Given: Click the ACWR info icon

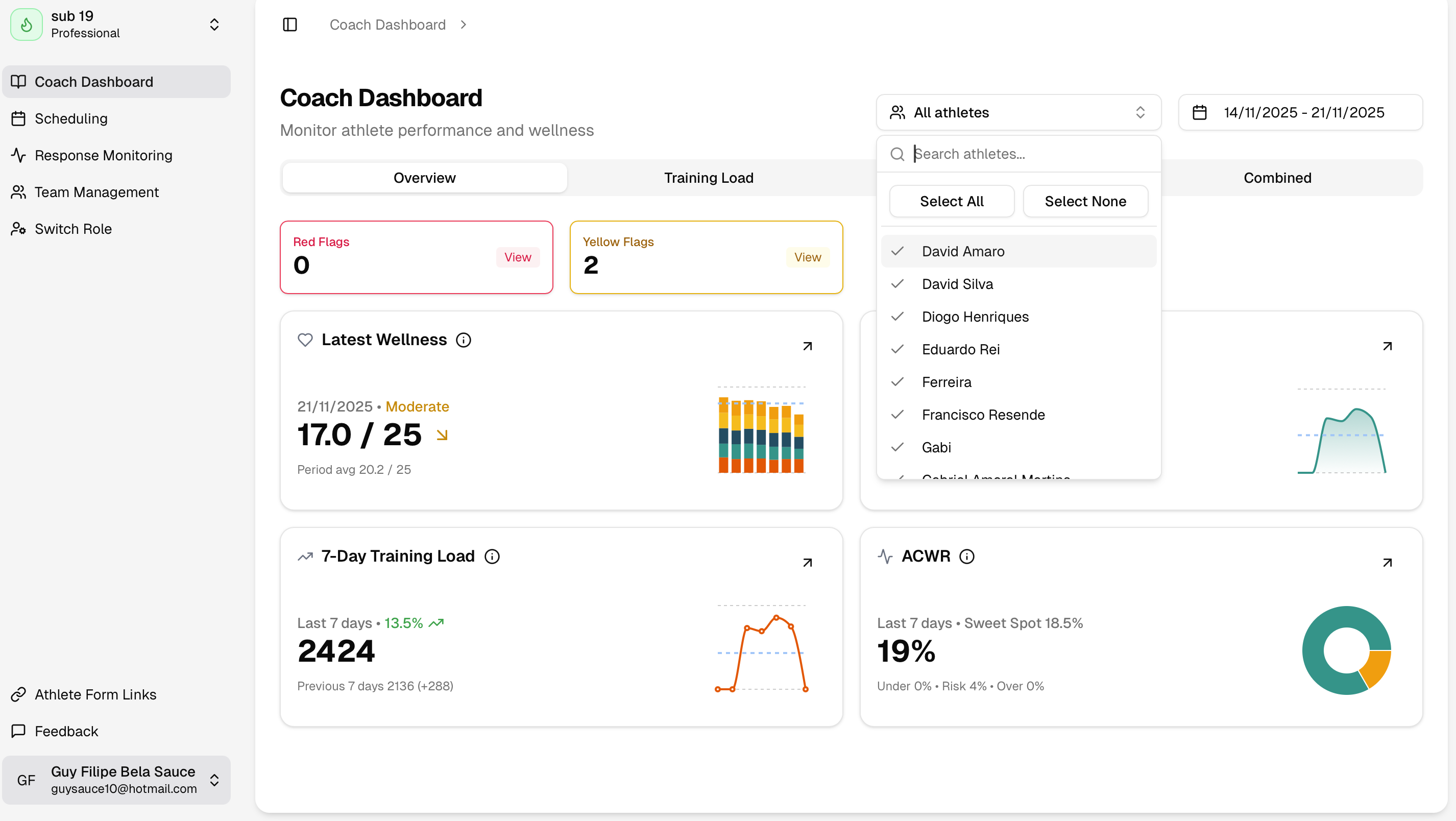Looking at the screenshot, I should pyautogui.click(x=966, y=557).
